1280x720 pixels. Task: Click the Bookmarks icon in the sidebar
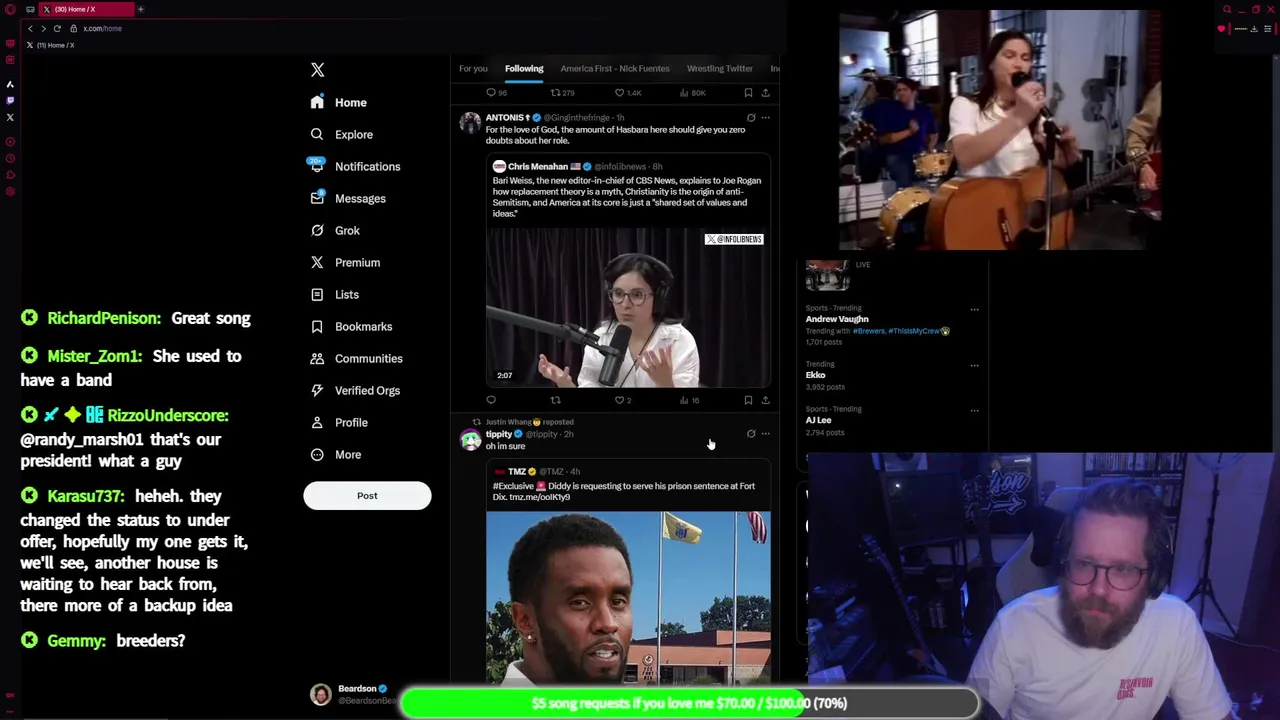tap(317, 326)
